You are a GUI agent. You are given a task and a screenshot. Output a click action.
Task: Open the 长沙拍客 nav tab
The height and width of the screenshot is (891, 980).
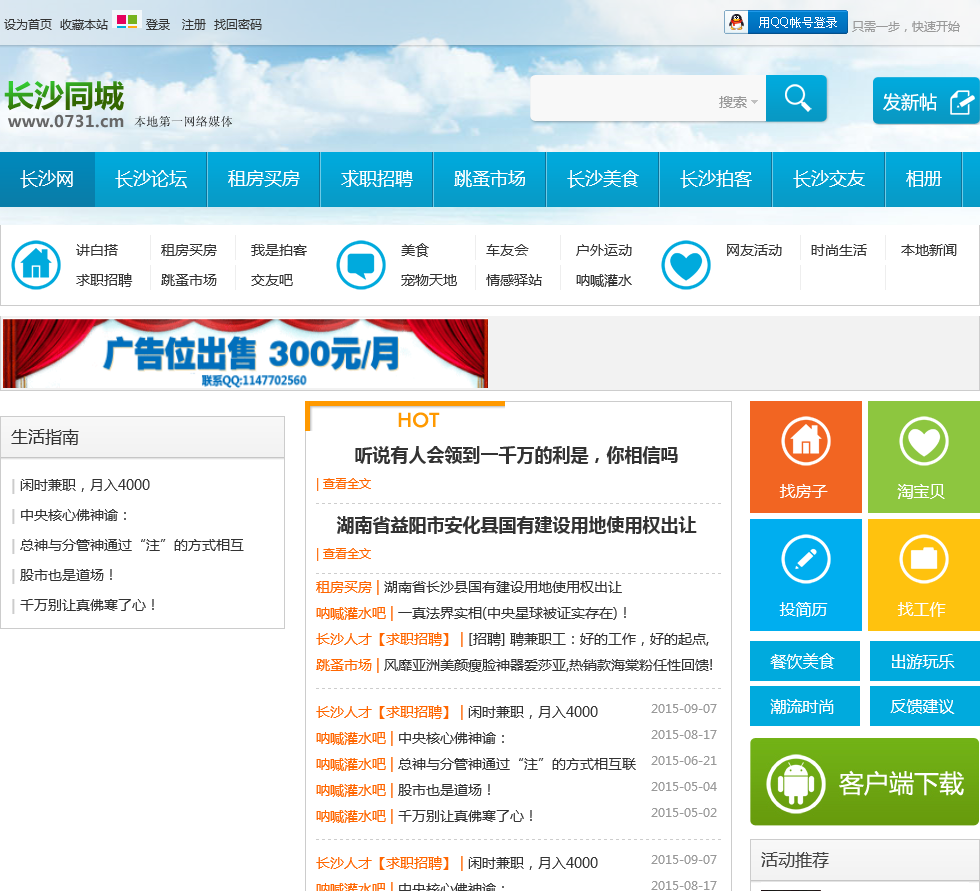pyautogui.click(x=716, y=179)
